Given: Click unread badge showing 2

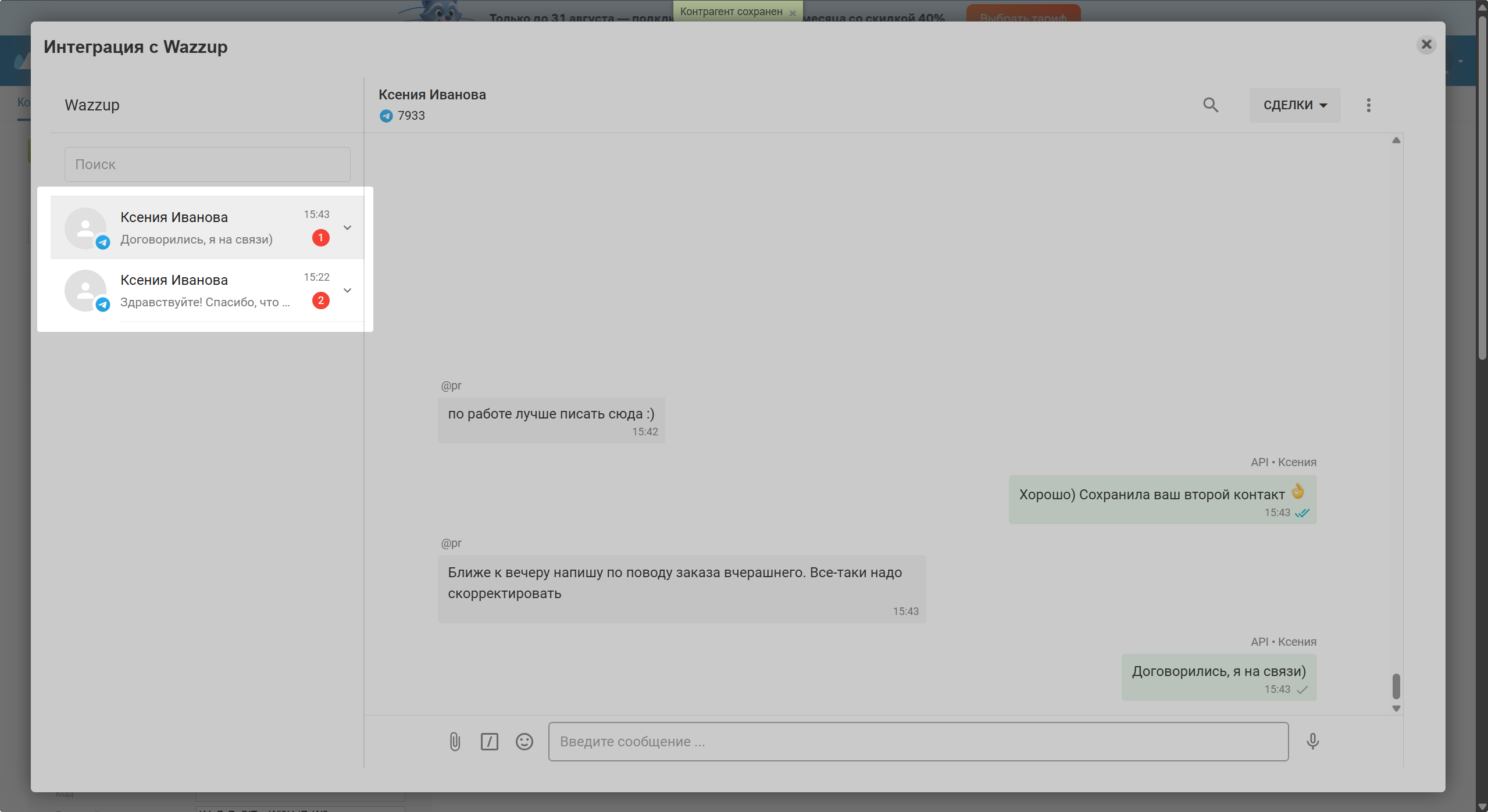Looking at the screenshot, I should [320, 301].
